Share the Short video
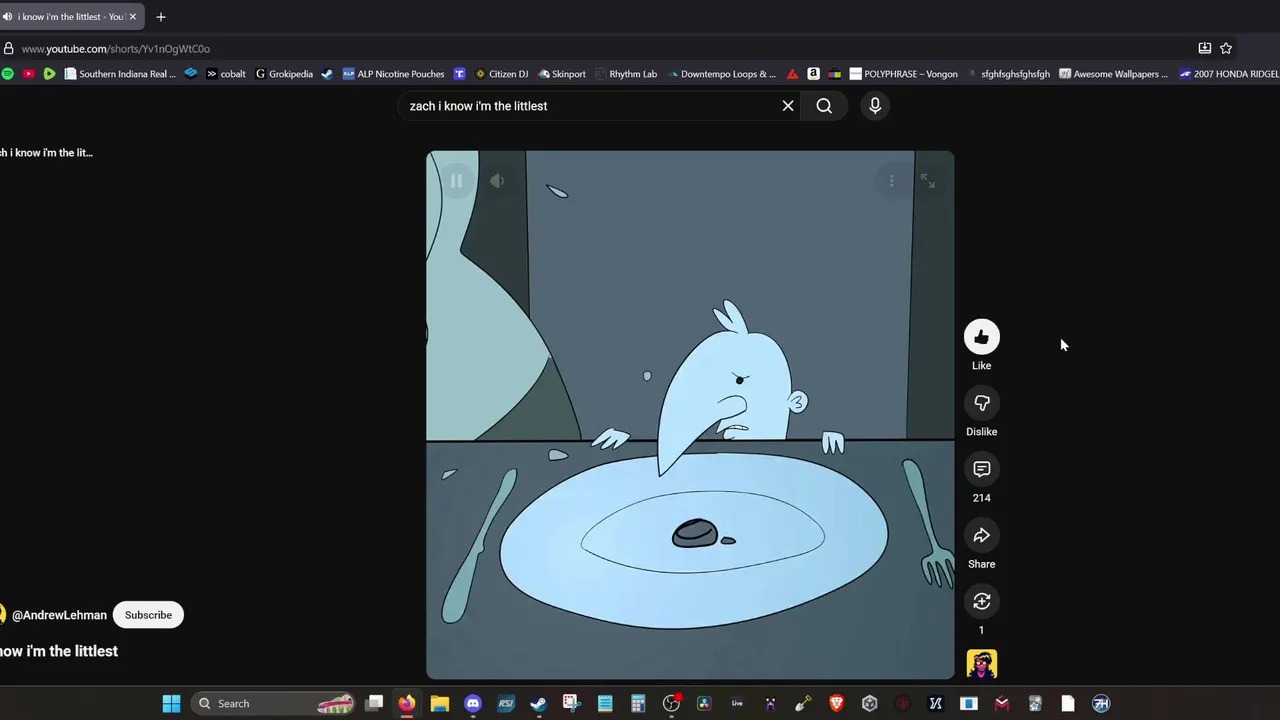Image resolution: width=1280 pixels, height=720 pixels. point(981,535)
